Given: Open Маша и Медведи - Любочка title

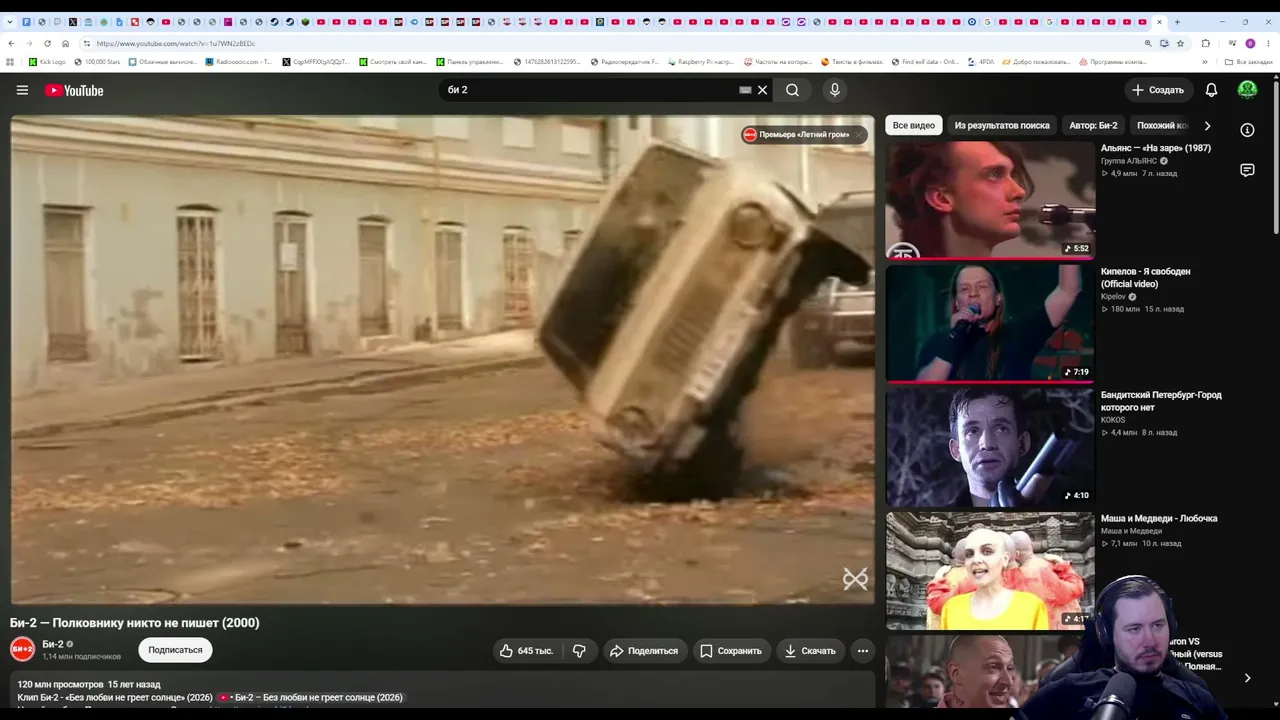Looking at the screenshot, I should pyautogui.click(x=1159, y=519).
